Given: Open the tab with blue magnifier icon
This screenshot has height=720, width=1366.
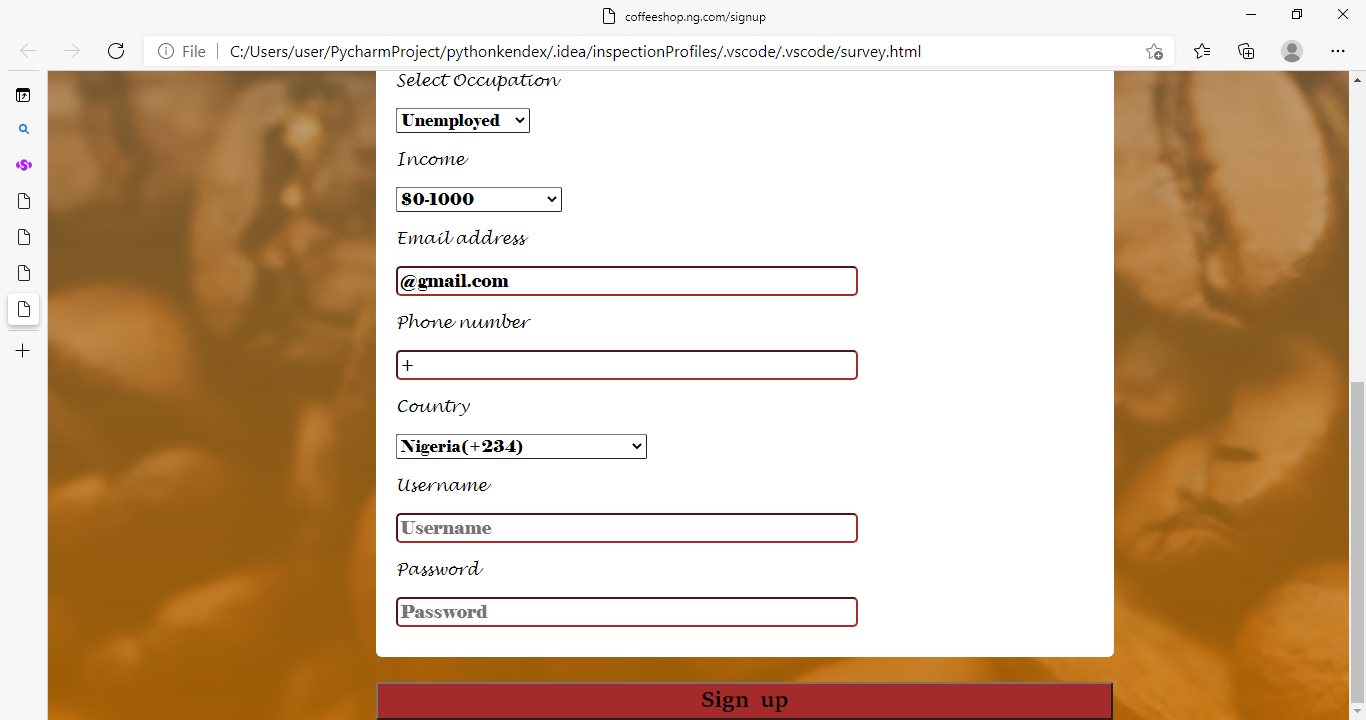Looking at the screenshot, I should [x=23, y=129].
